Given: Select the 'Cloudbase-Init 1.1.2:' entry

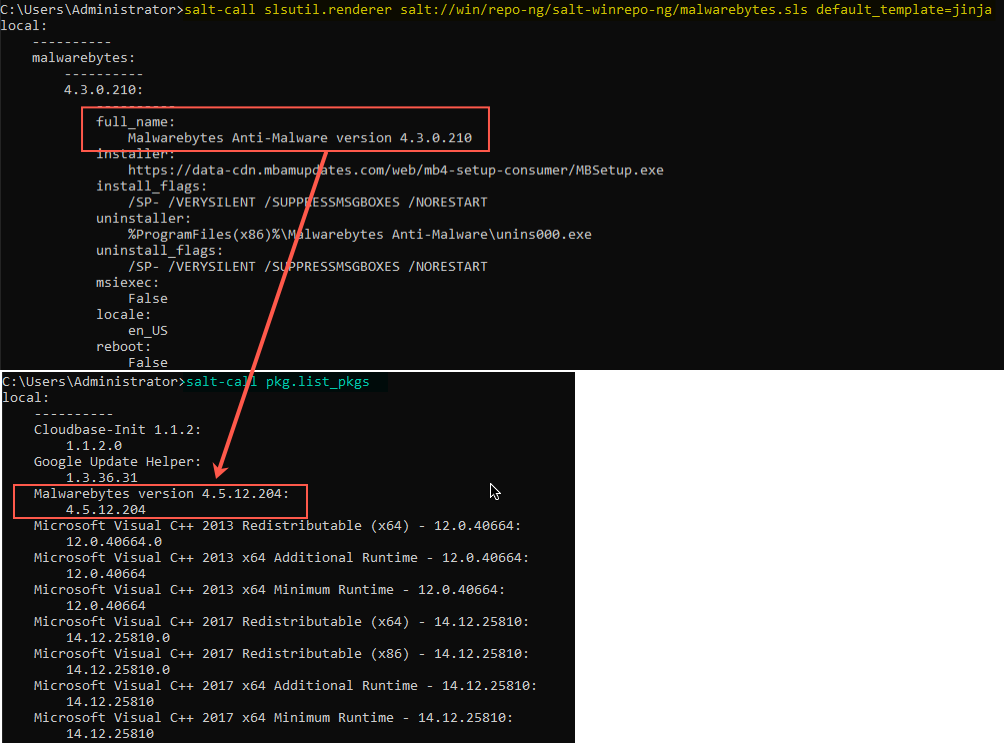Looking at the screenshot, I should point(117,430).
